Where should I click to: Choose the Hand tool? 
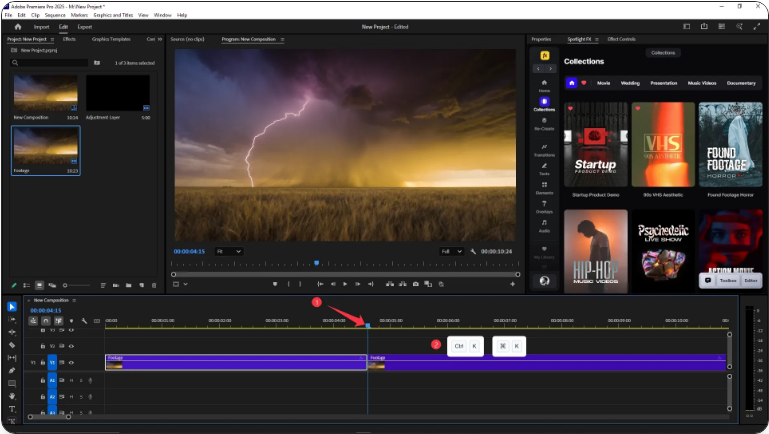(x=12, y=396)
